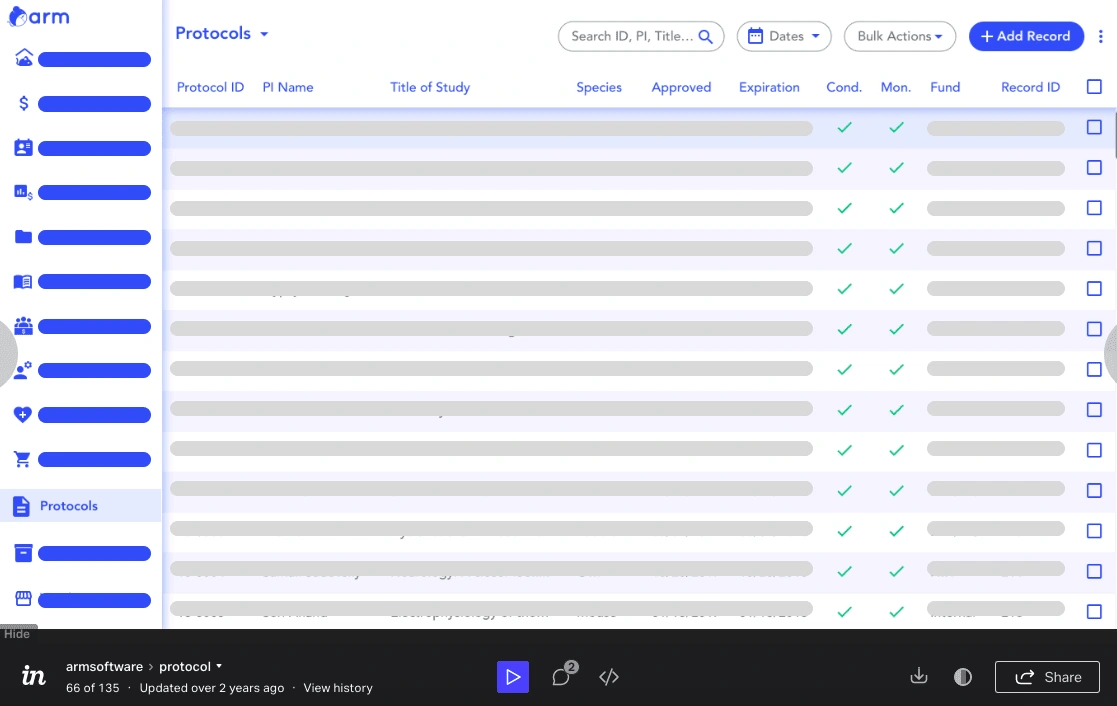Click the Protocols document icon in sidebar
1117x706 pixels.
(x=21, y=506)
